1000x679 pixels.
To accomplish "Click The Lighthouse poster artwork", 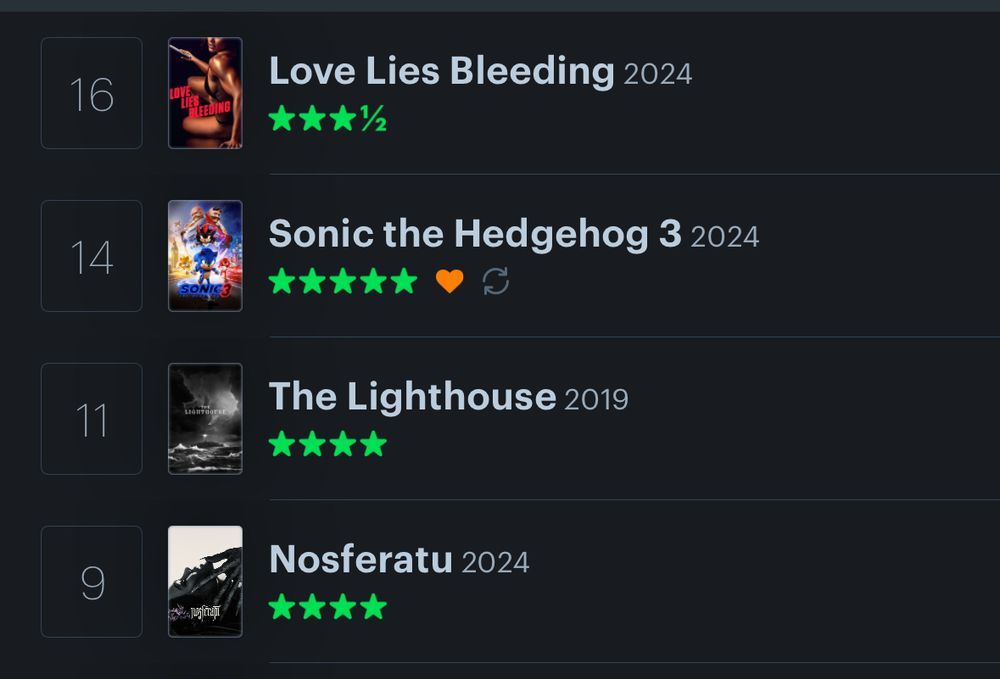I will click(205, 418).
